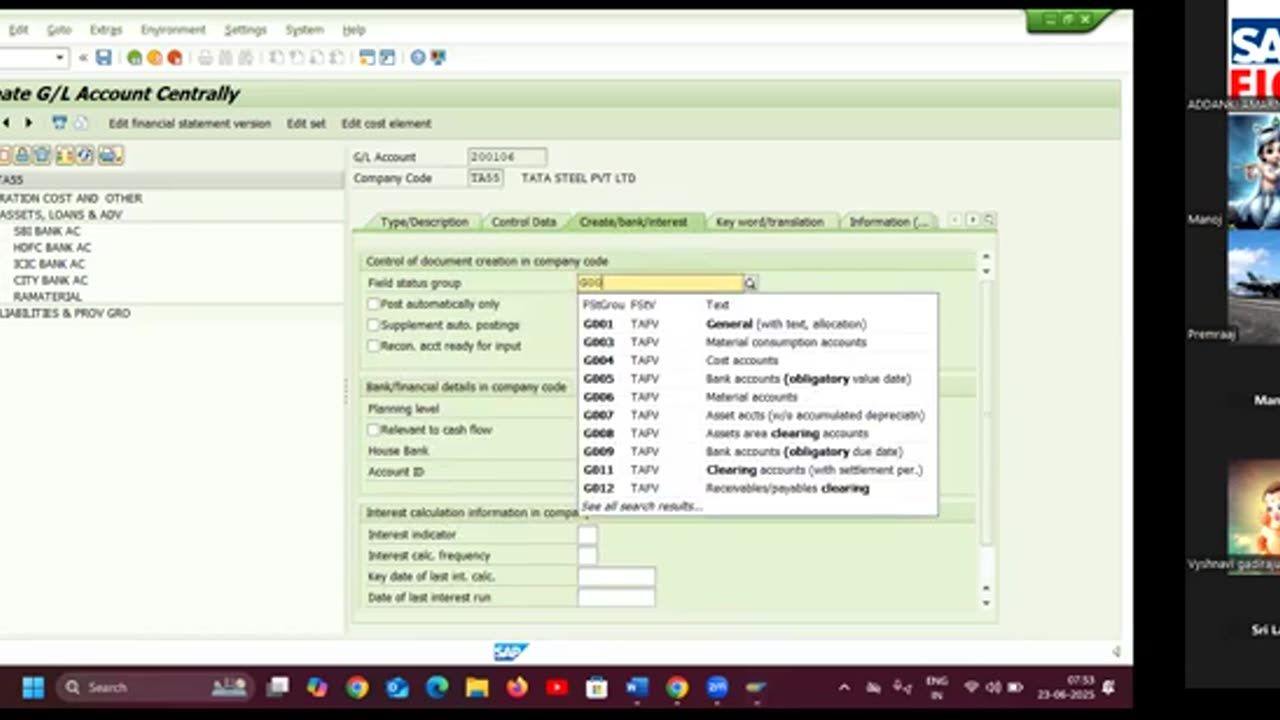Open the Windows Start menu
The image size is (1280, 720).
[33, 687]
